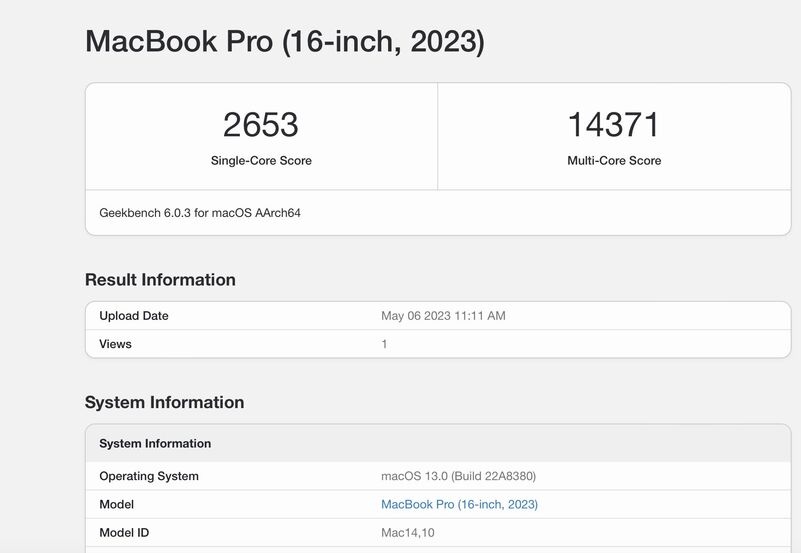Click the System Information table header
Screen dimensions: 801x553
(438, 443)
